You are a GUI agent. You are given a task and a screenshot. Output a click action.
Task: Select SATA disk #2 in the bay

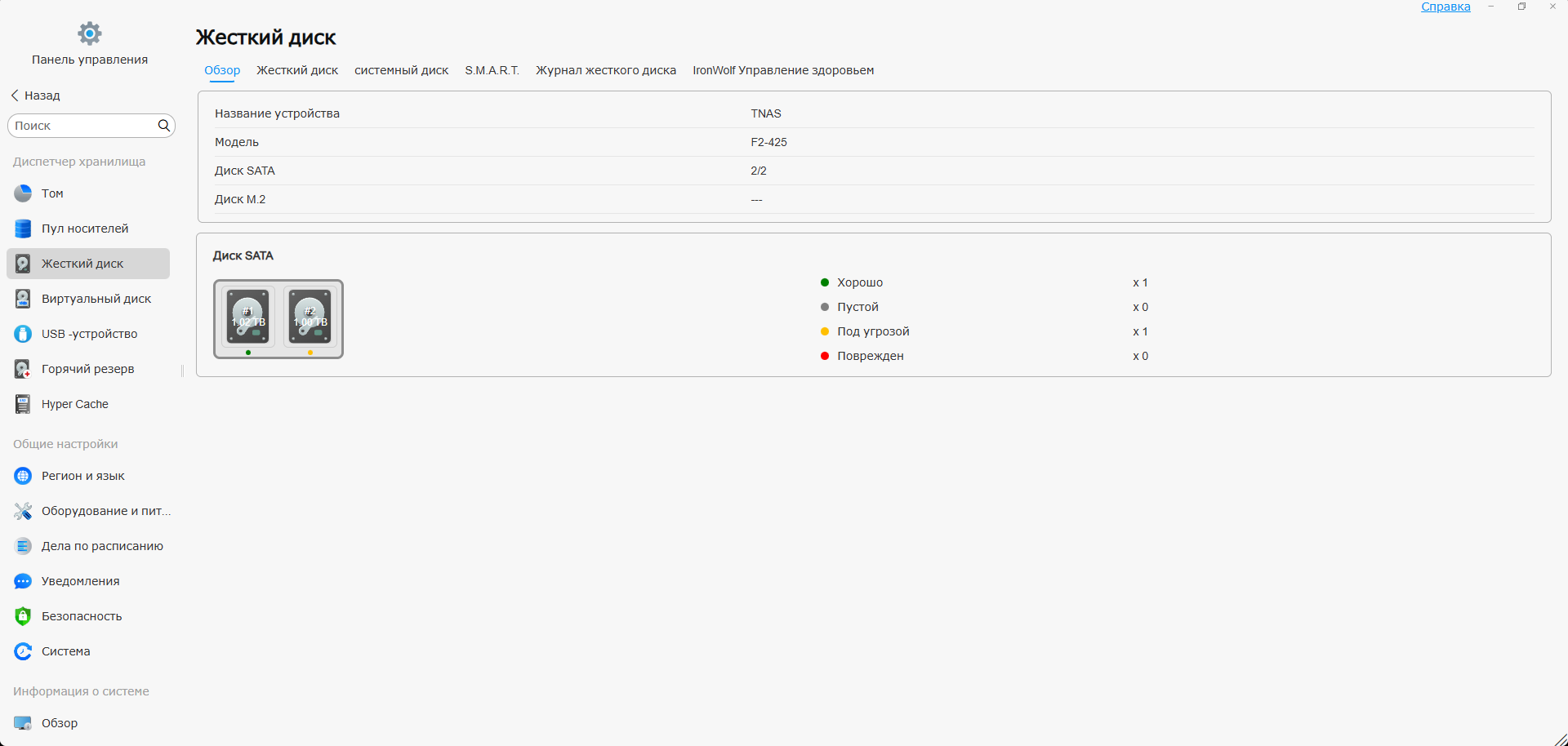point(310,317)
